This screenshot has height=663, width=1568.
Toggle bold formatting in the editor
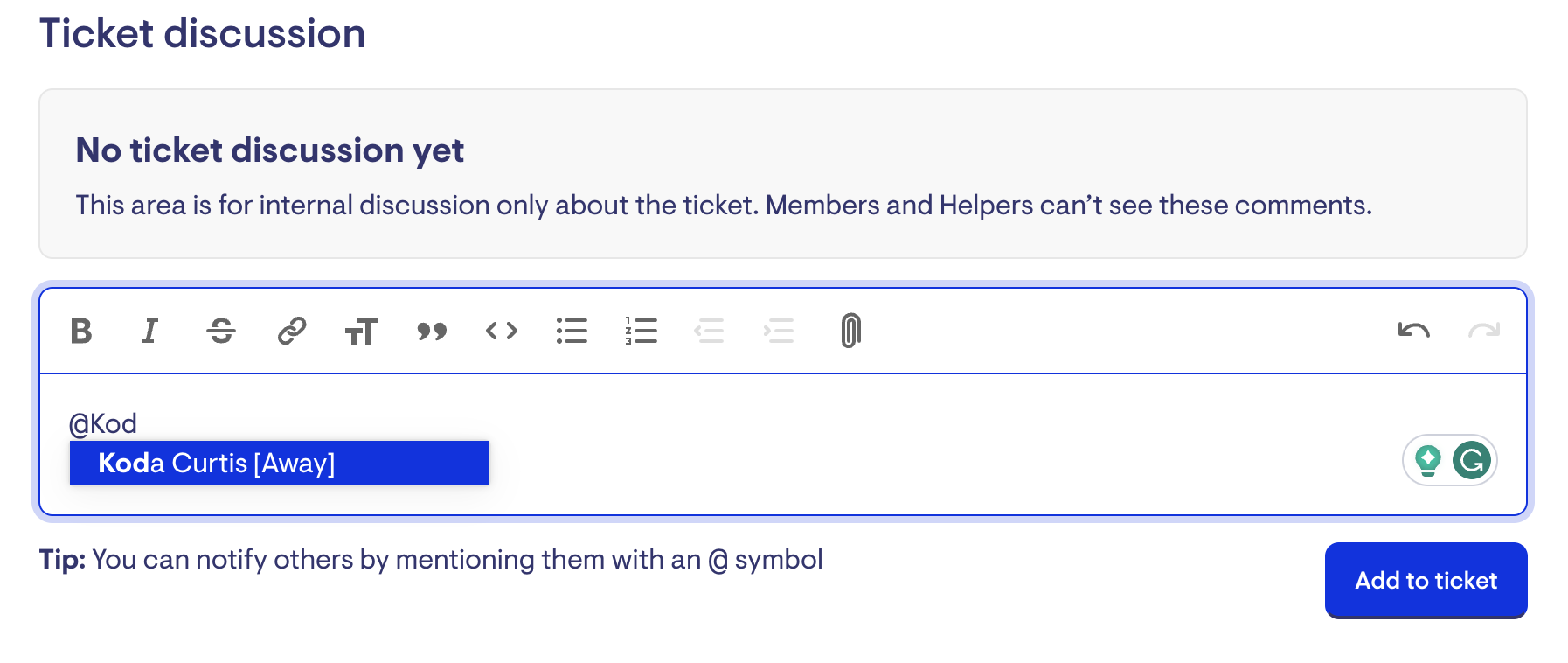pos(81,331)
